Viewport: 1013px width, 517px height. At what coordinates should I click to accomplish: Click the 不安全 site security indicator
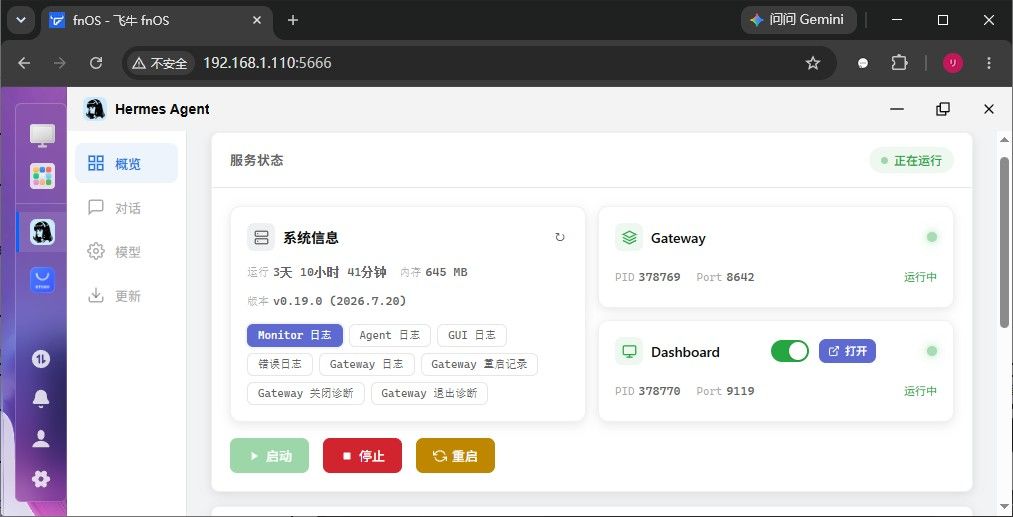tap(160, 63)
